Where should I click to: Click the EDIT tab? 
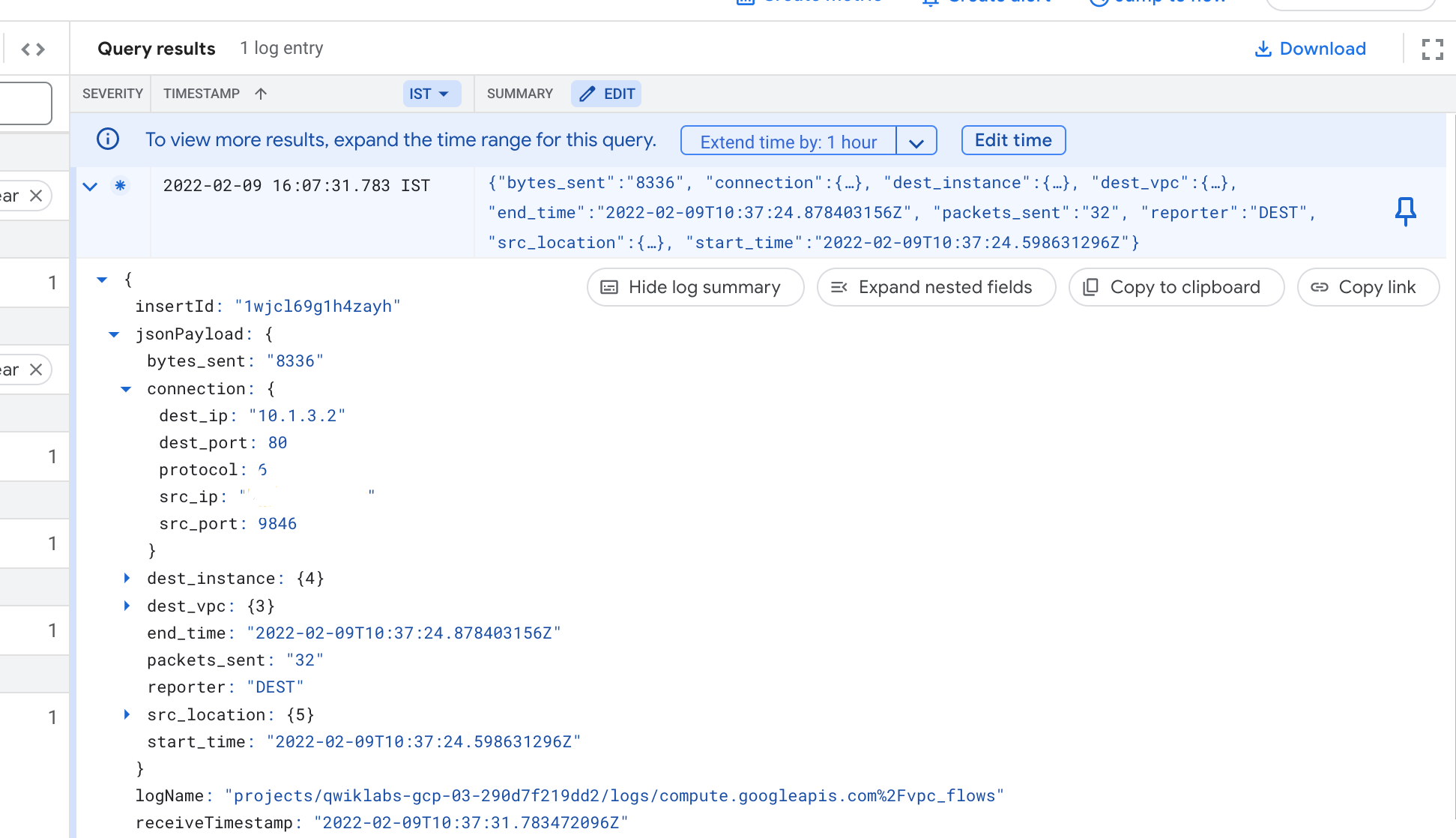[x=607, y=93]
